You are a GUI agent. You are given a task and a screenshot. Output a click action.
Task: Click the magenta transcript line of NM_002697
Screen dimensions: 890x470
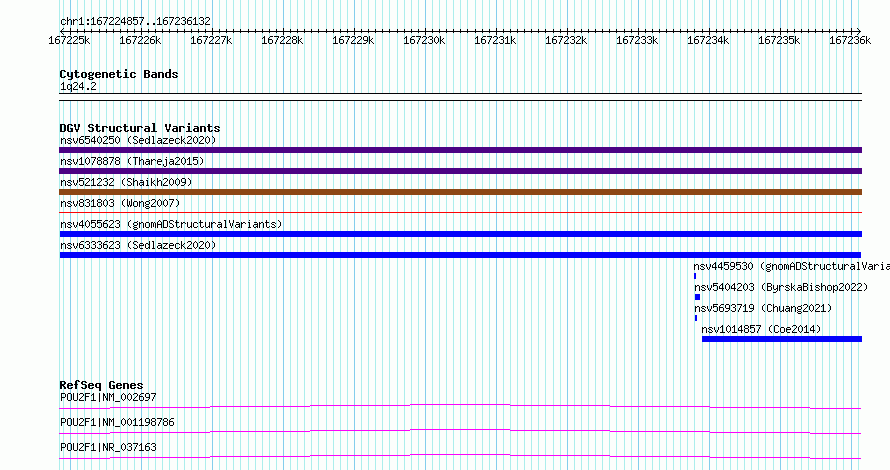pyautogui.click(x=460, y=406)
